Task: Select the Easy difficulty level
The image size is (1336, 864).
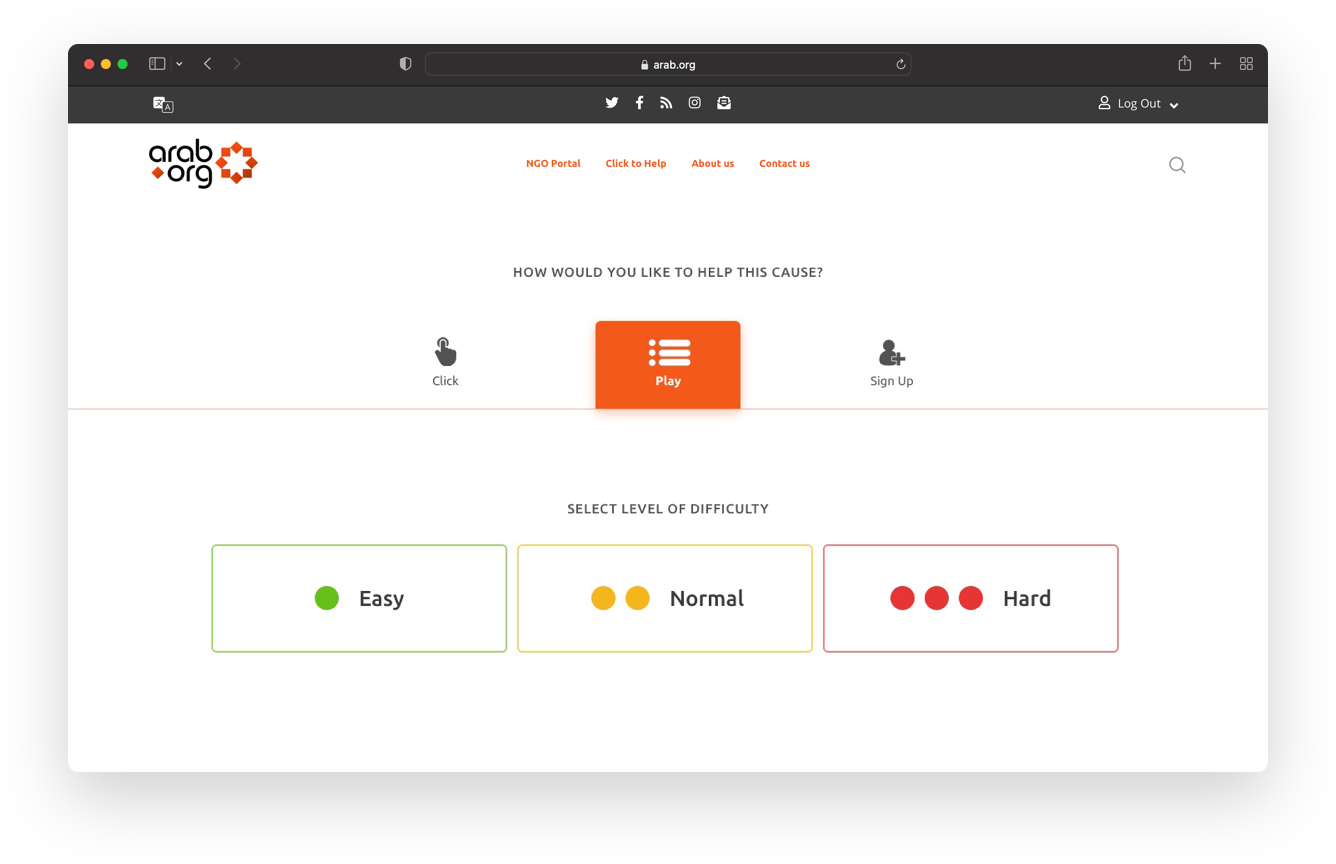Action: point(359,598)
